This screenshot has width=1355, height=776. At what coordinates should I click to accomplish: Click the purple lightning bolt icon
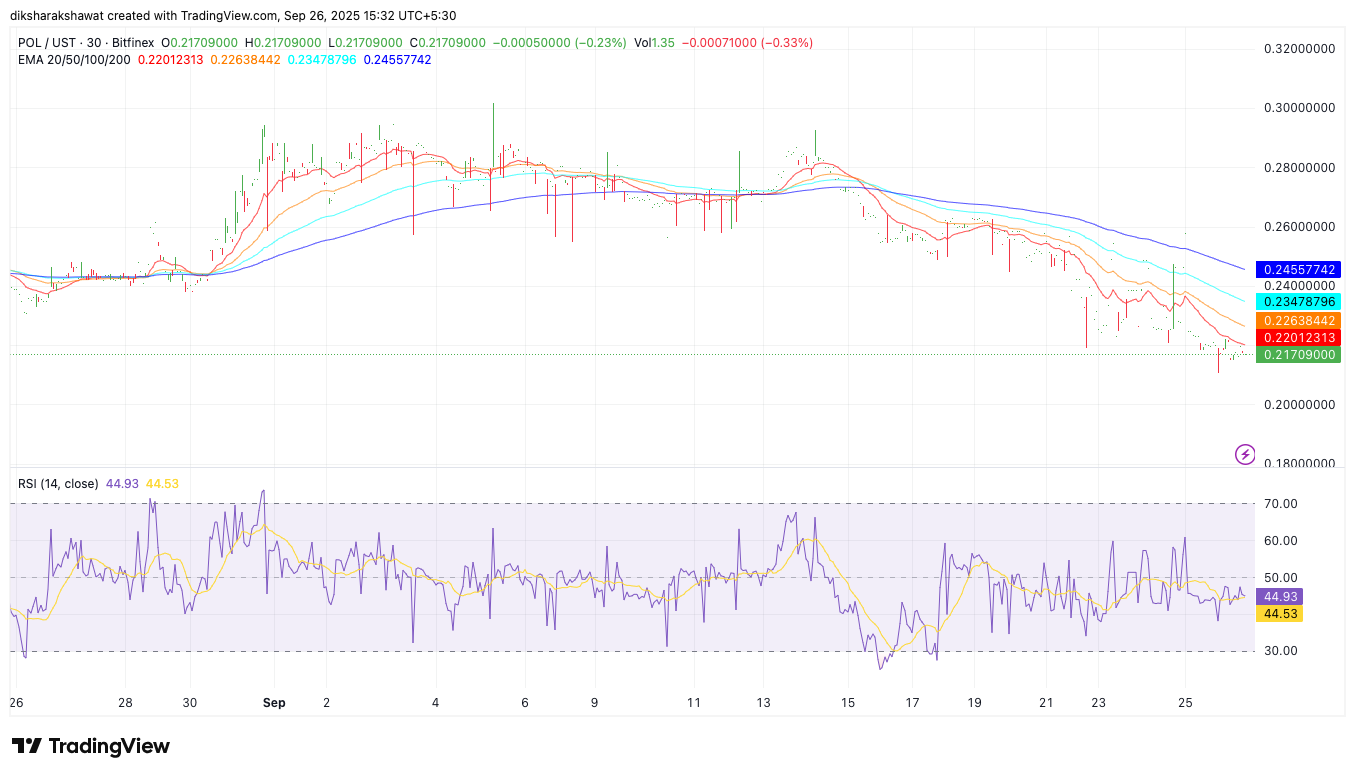tap(1245, 455)
